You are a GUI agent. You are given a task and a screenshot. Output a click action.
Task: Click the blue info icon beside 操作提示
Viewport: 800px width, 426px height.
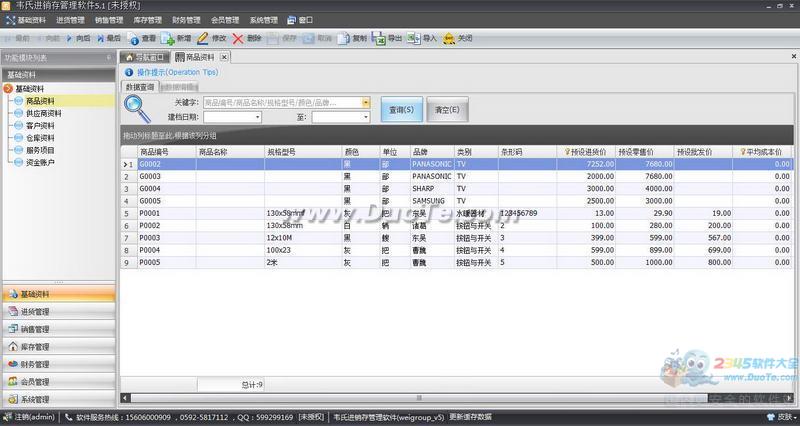coord(129,72)
